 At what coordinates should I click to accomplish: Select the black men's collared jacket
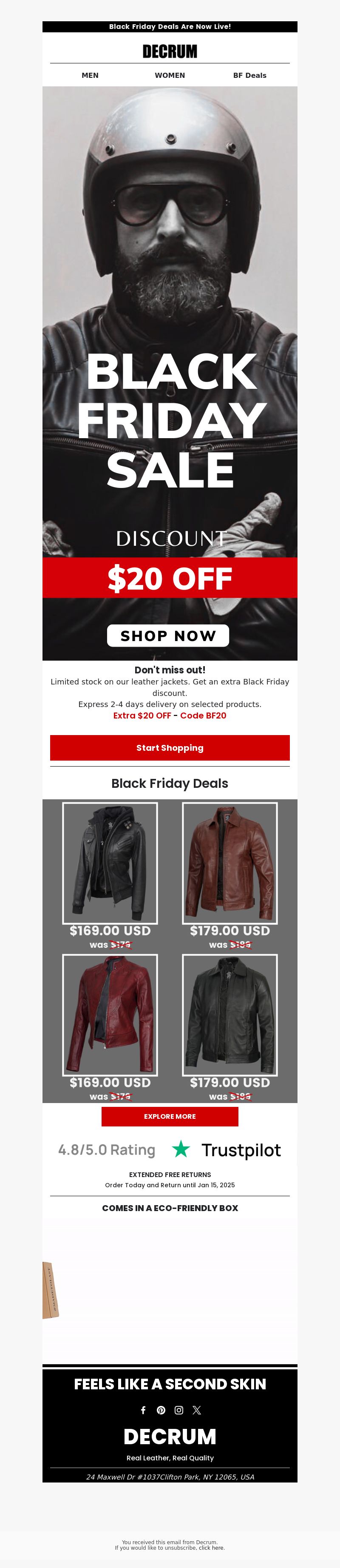(x=230, y=1015)
